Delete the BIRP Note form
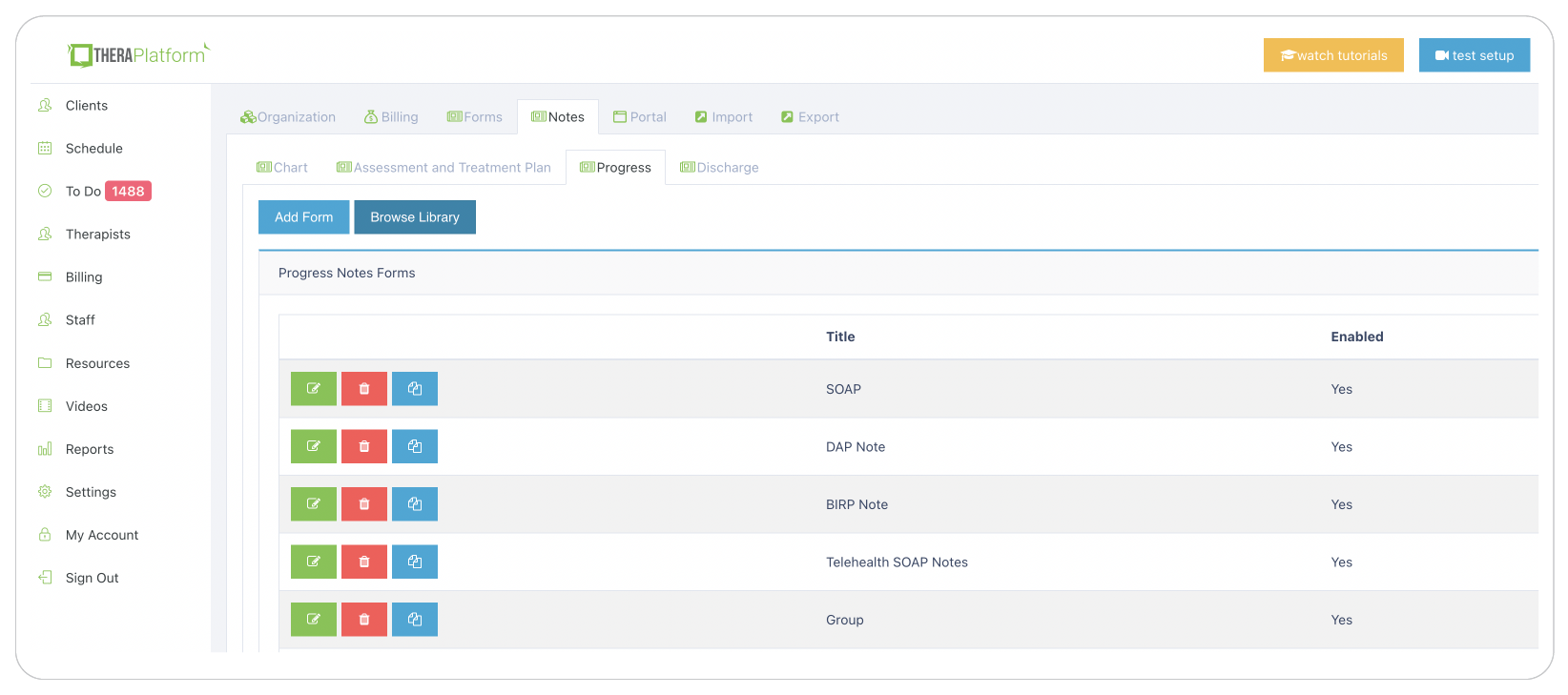 coord(364,504)
